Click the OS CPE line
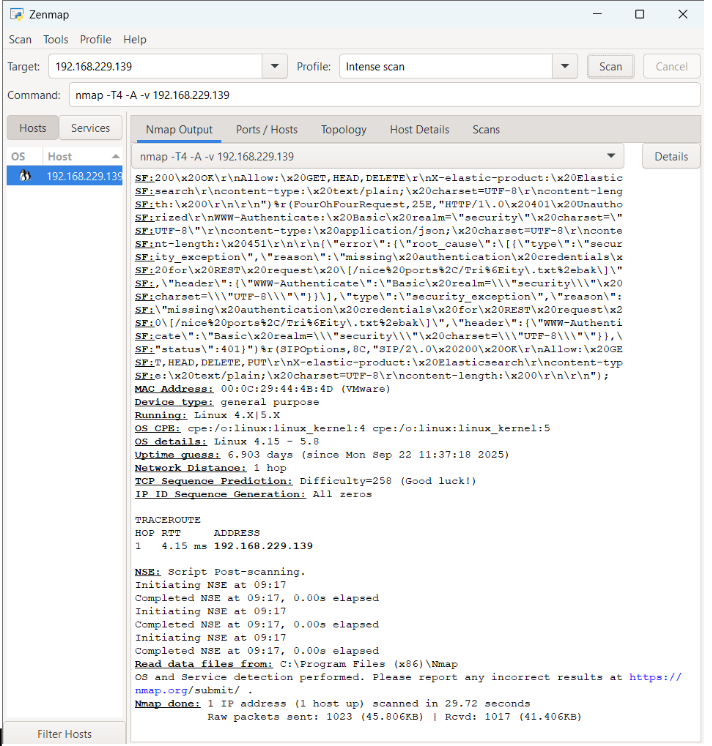The height and width of the screenshot is (746, 712). tap(342, 428)
